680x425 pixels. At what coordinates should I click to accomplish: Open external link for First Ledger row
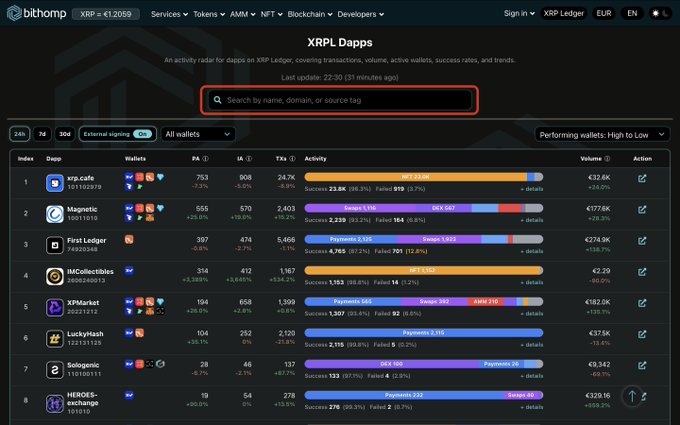pos(642,241)
